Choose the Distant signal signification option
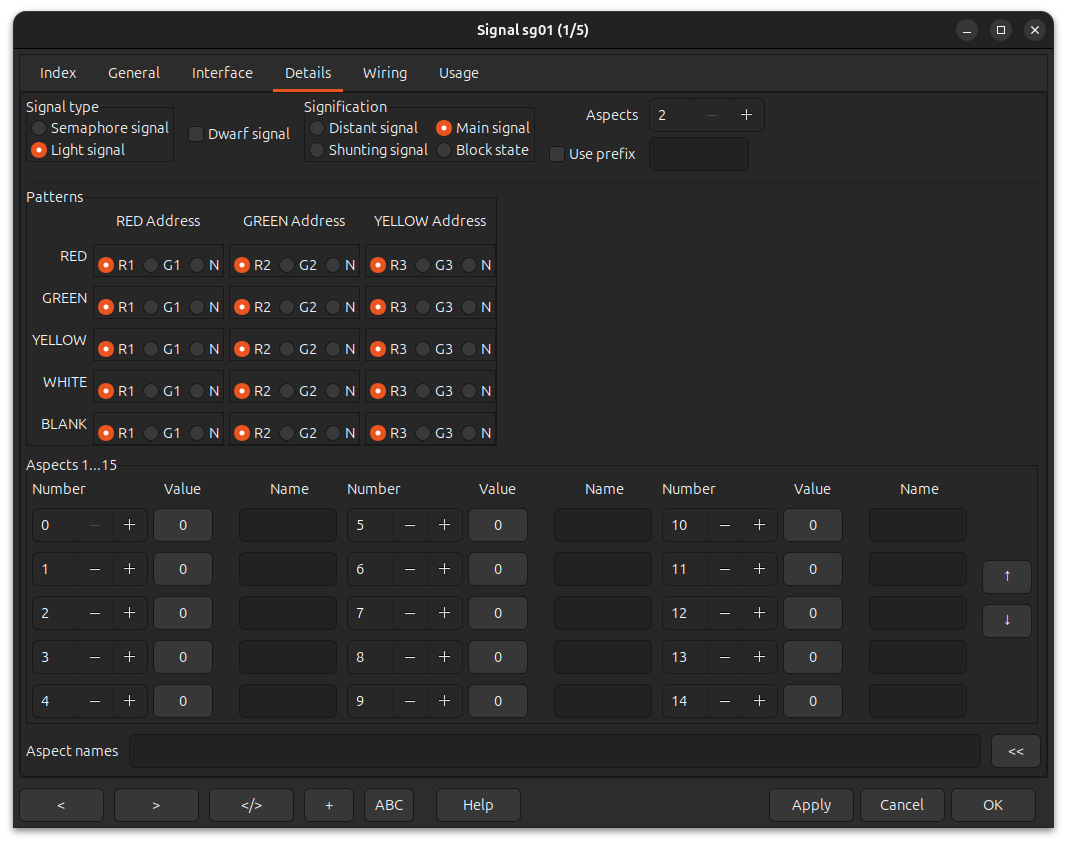1067x844 pixels. click(317, 128)
